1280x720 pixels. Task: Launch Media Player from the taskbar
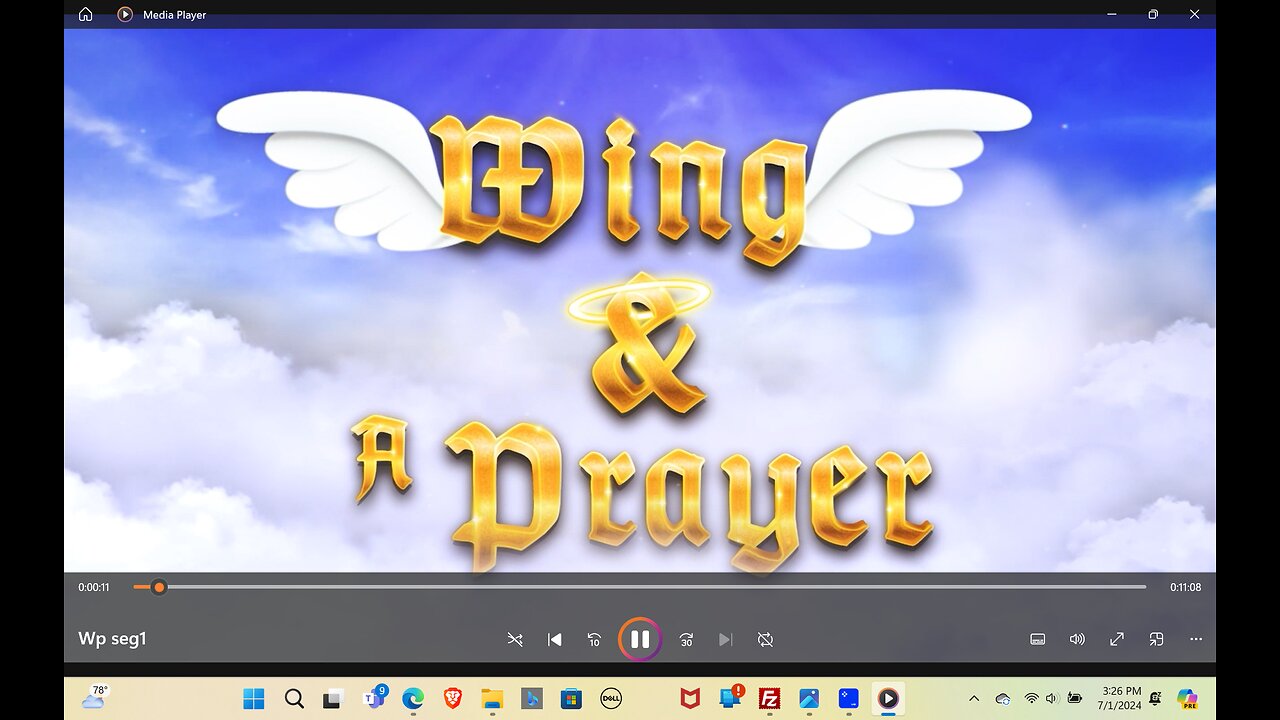tap(886, 699)
